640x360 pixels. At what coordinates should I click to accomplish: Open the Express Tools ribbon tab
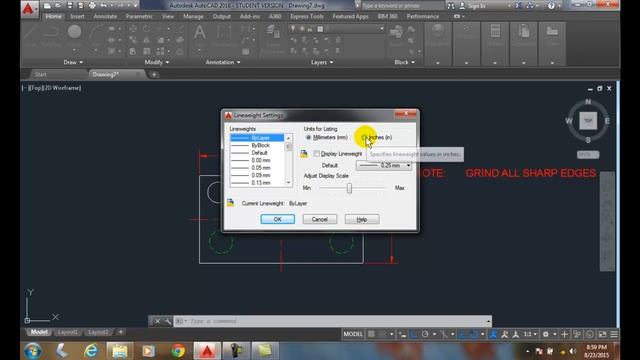(x=307, y=16)
